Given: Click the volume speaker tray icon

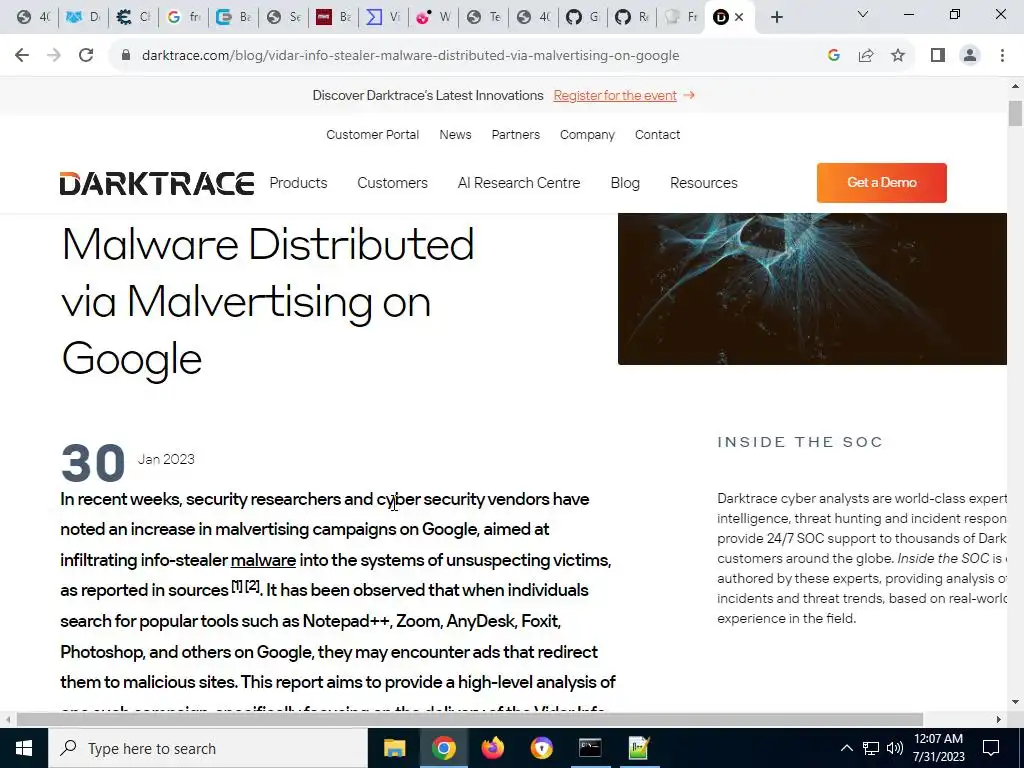Looking at the screenshot, I should [895, 748].
